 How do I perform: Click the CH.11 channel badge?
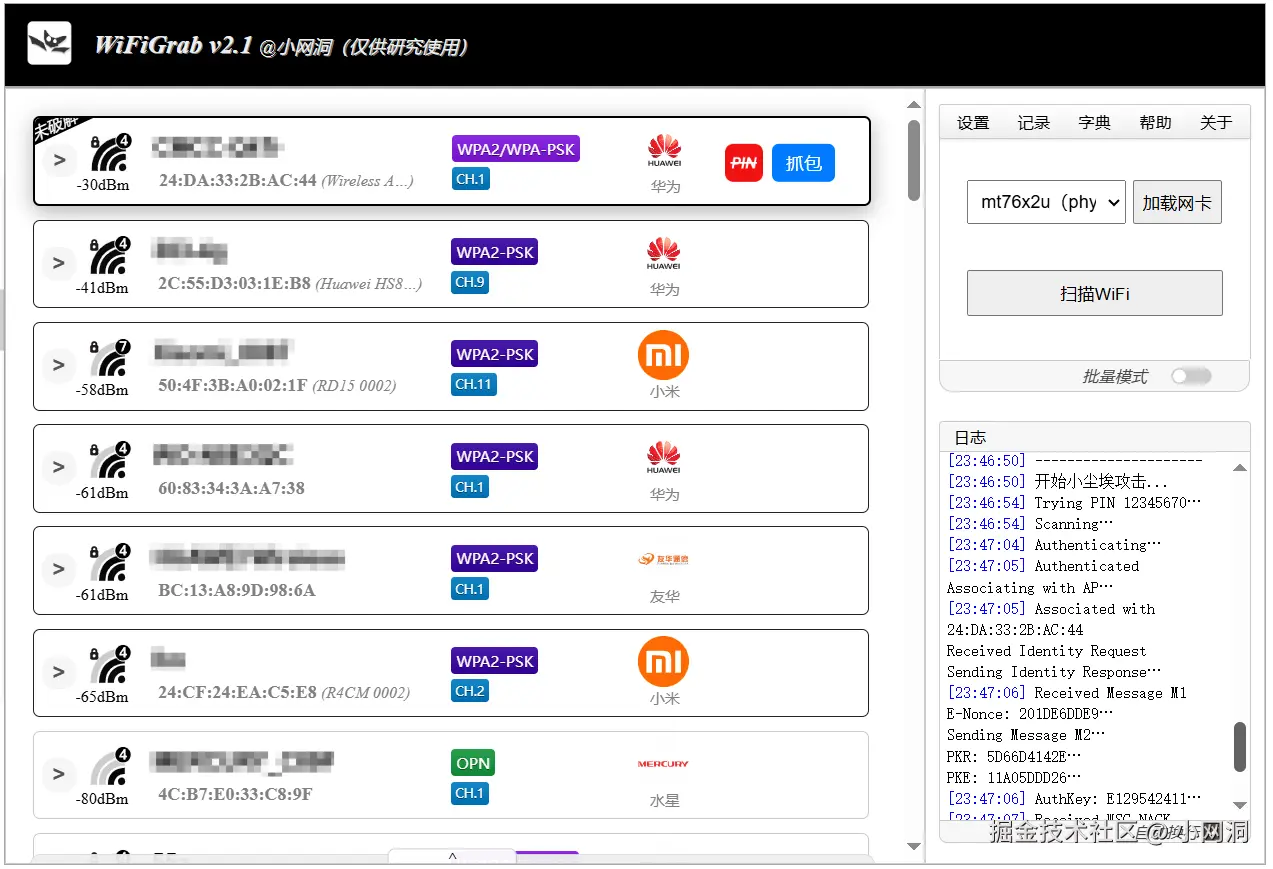pyautogui.click(x=474, y=384)
